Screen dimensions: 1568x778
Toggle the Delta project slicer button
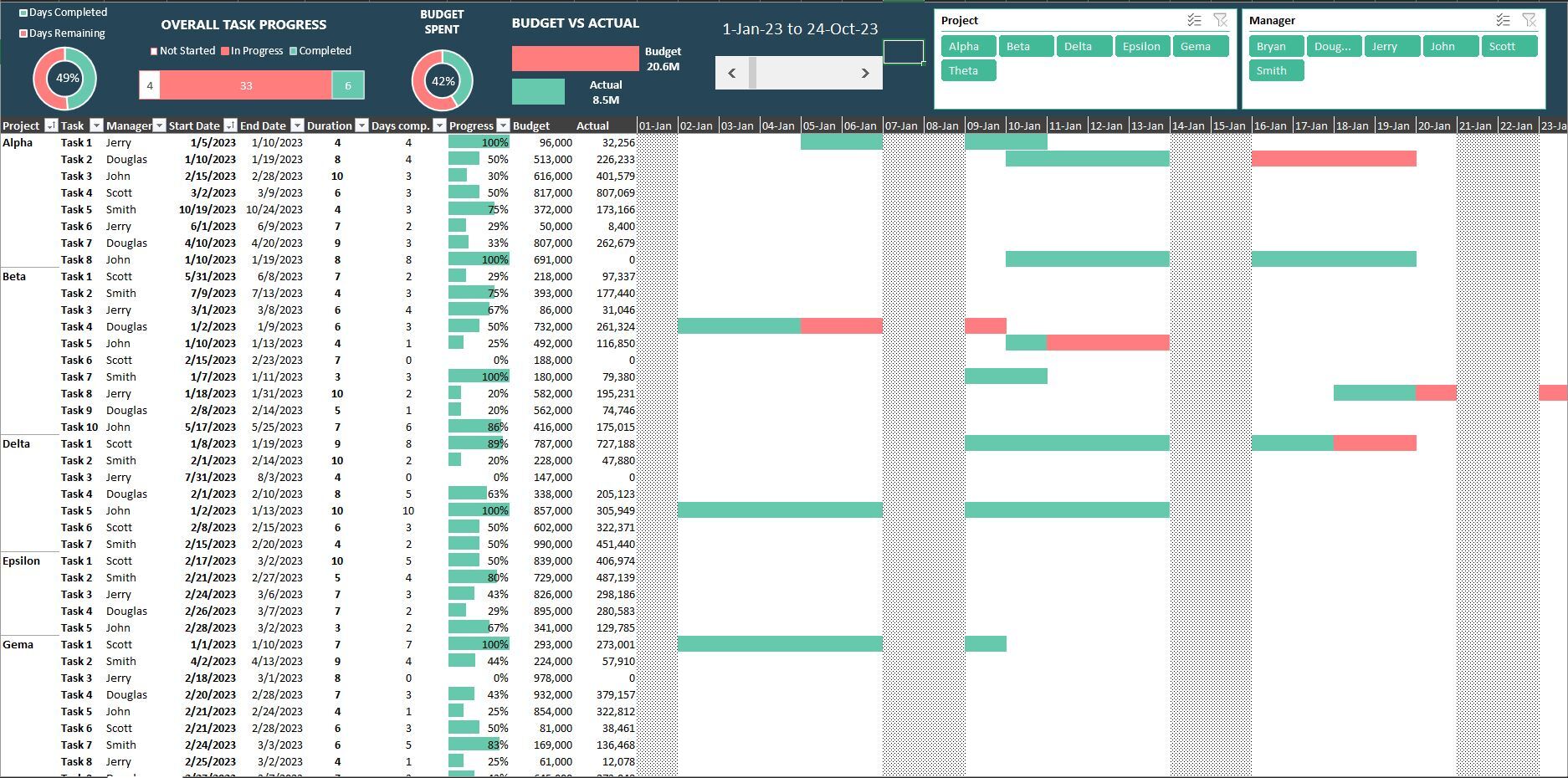1084,46
